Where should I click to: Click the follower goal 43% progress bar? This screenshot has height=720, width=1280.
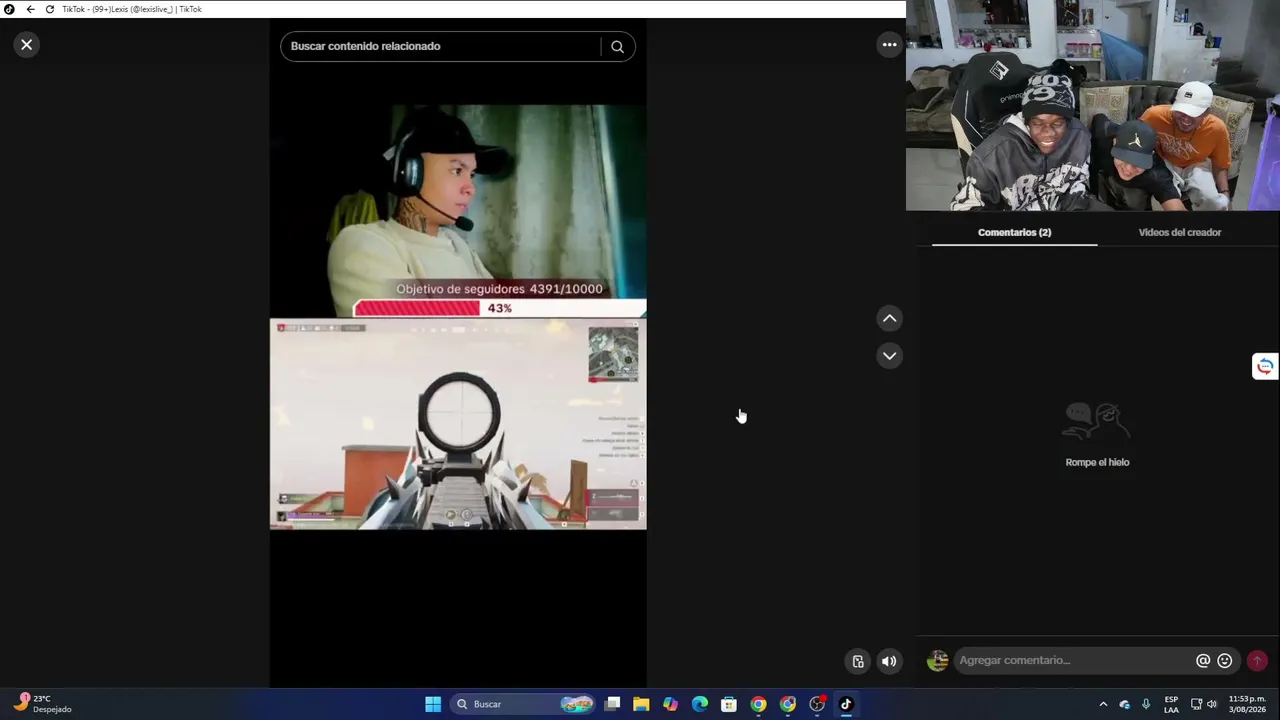point(500,308)
